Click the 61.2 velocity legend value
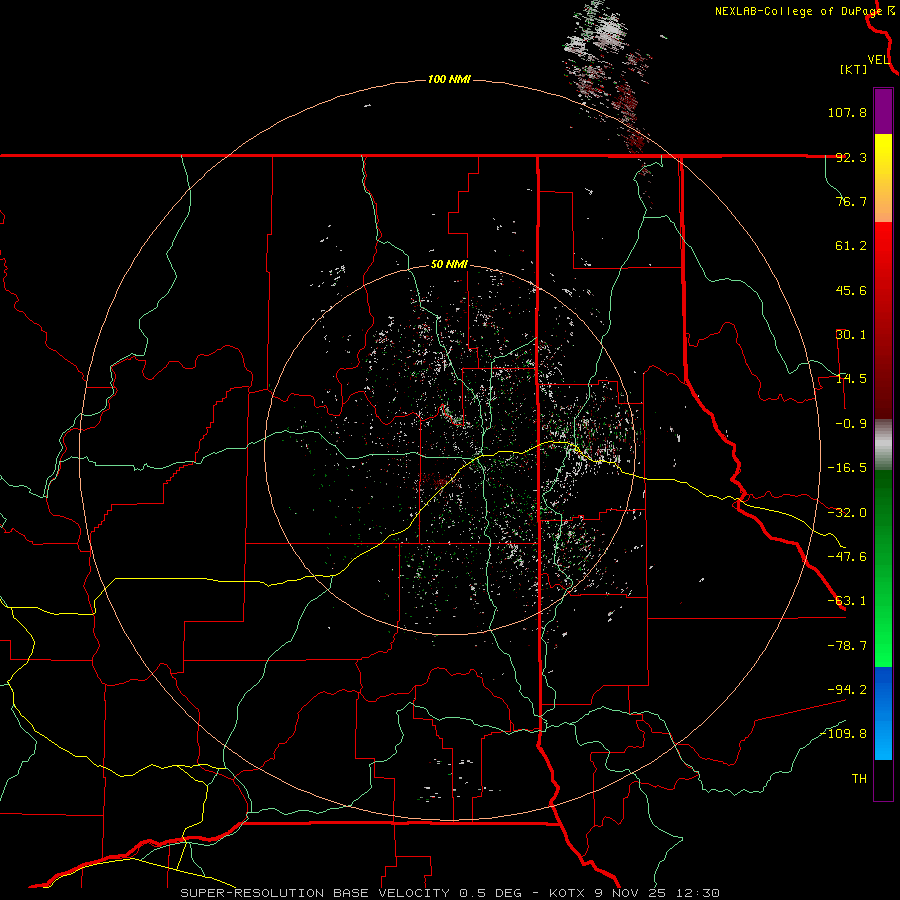 (x=851, y=246)
